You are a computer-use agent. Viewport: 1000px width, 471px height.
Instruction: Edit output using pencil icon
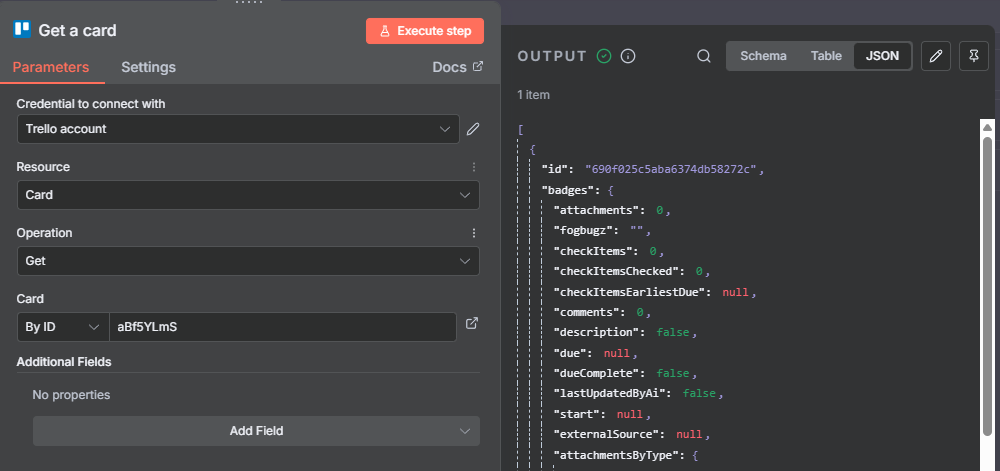(x=935, y=56)
